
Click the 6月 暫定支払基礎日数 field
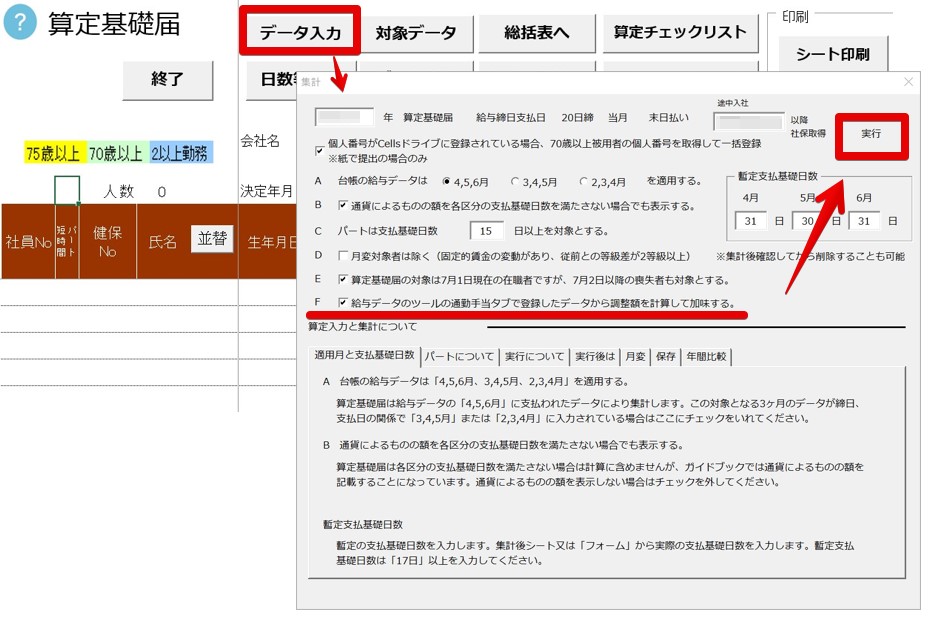click(x=864, y=221)
